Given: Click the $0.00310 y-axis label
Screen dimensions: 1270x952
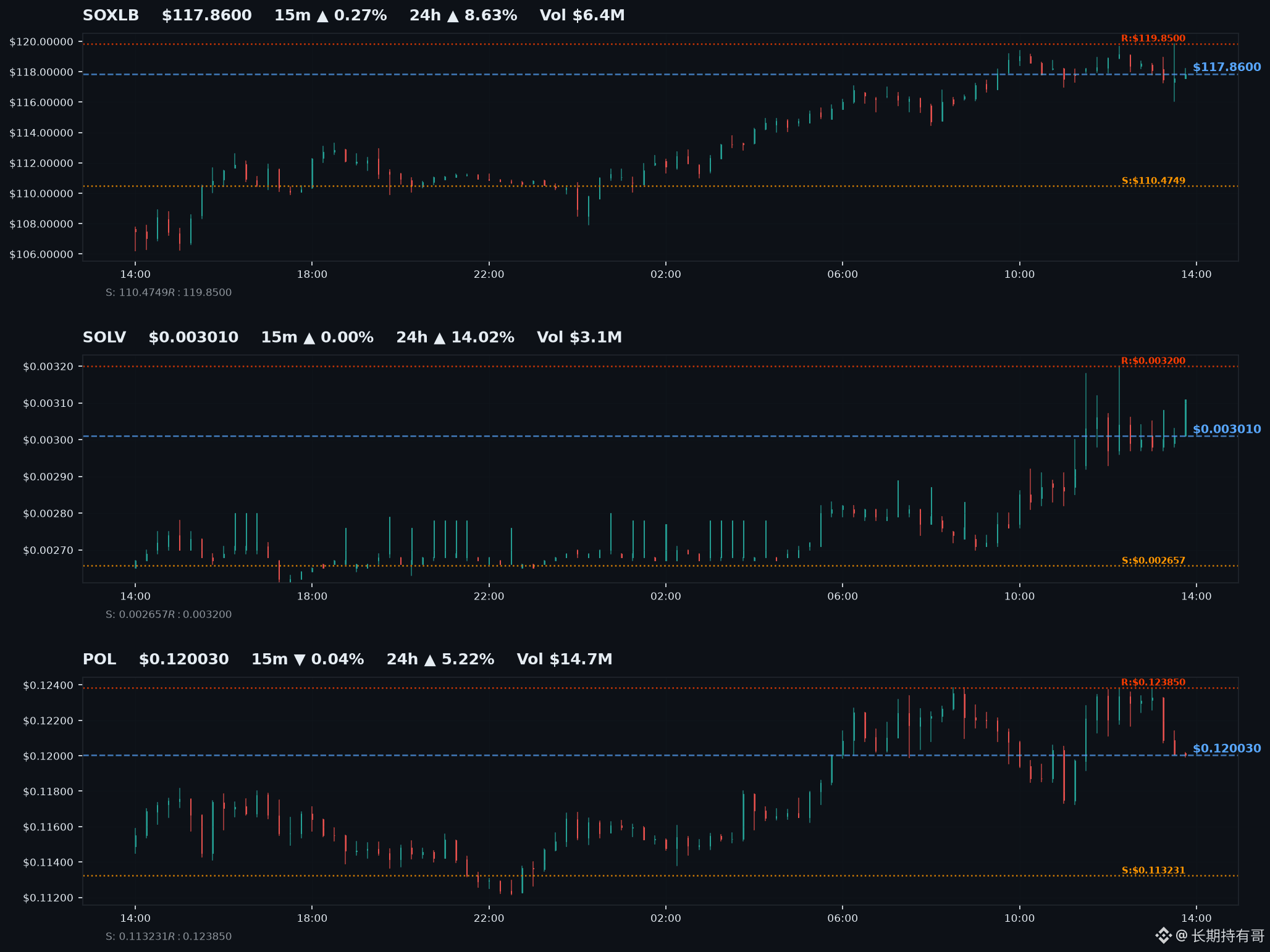Looking at the screenshot, I should point(48,404).
